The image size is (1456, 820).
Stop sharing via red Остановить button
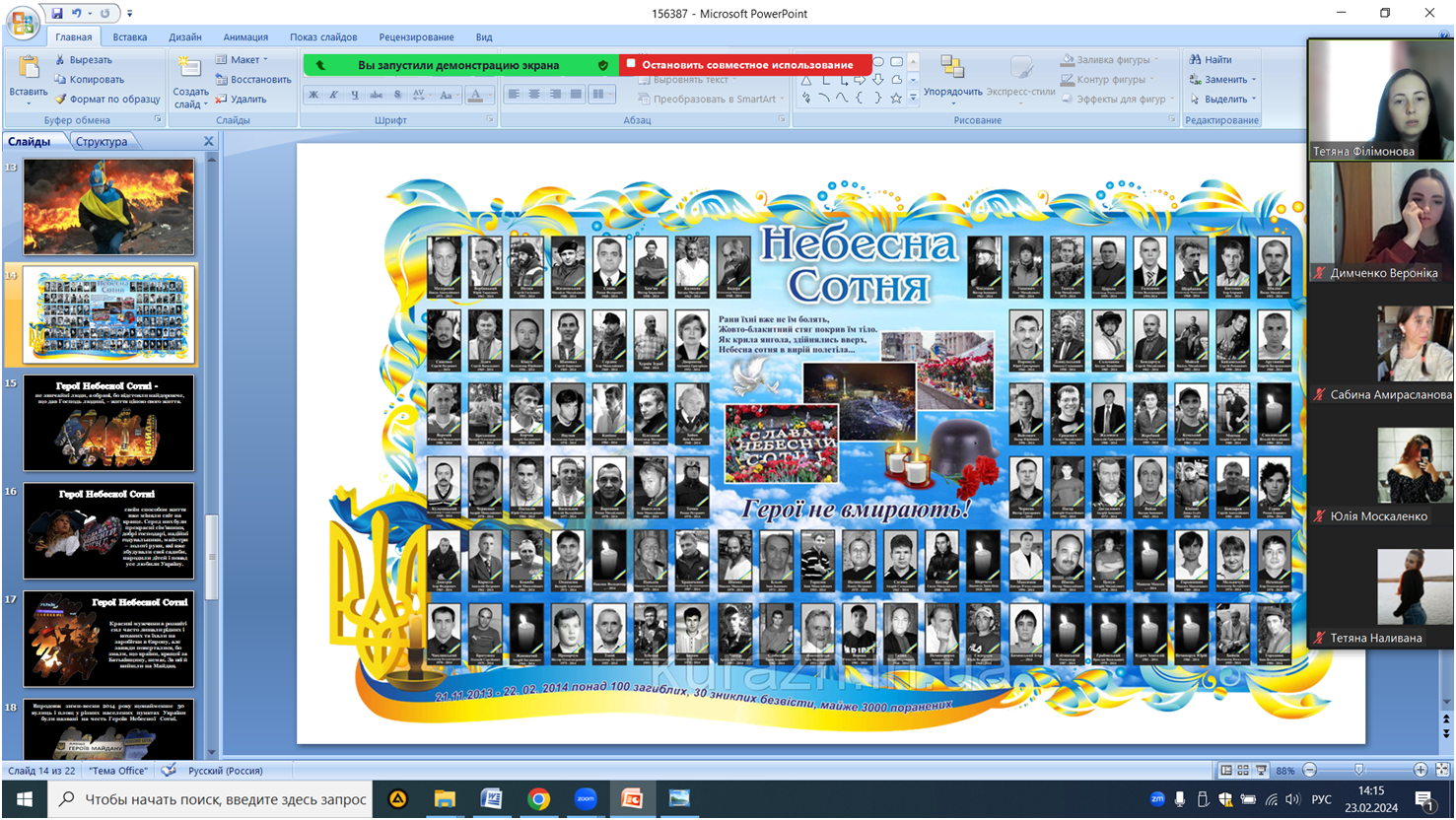(x=745, y=65)
